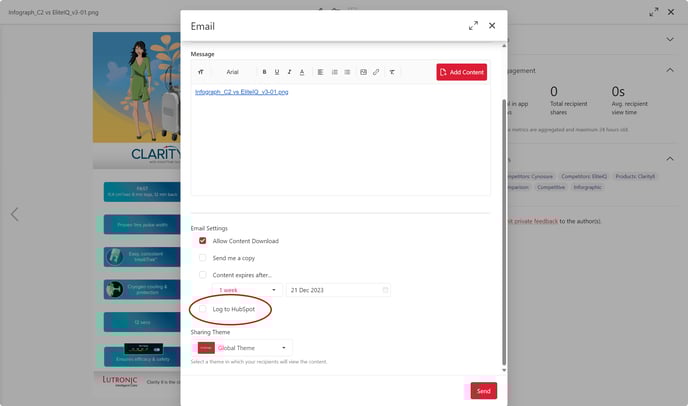Insert an image into the message
This screenshot has height=406, width=688.
tap(363, 72)
